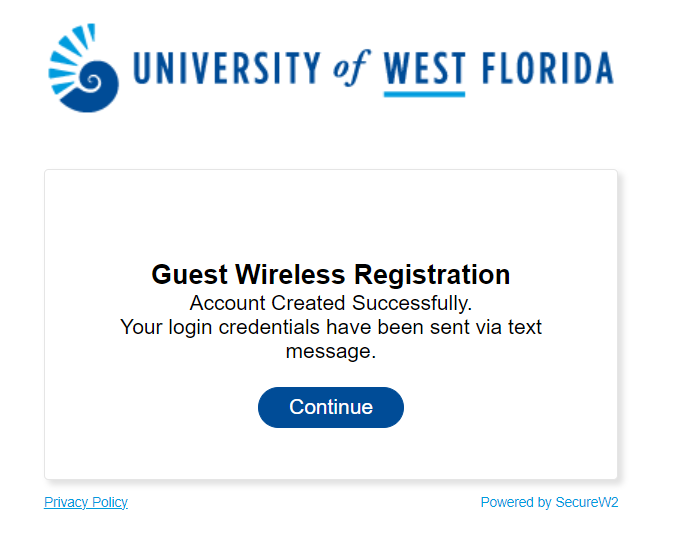Click the underlined WEST word in the logo
This screenshot has height=538, width=689.
(x=424, y=68)
